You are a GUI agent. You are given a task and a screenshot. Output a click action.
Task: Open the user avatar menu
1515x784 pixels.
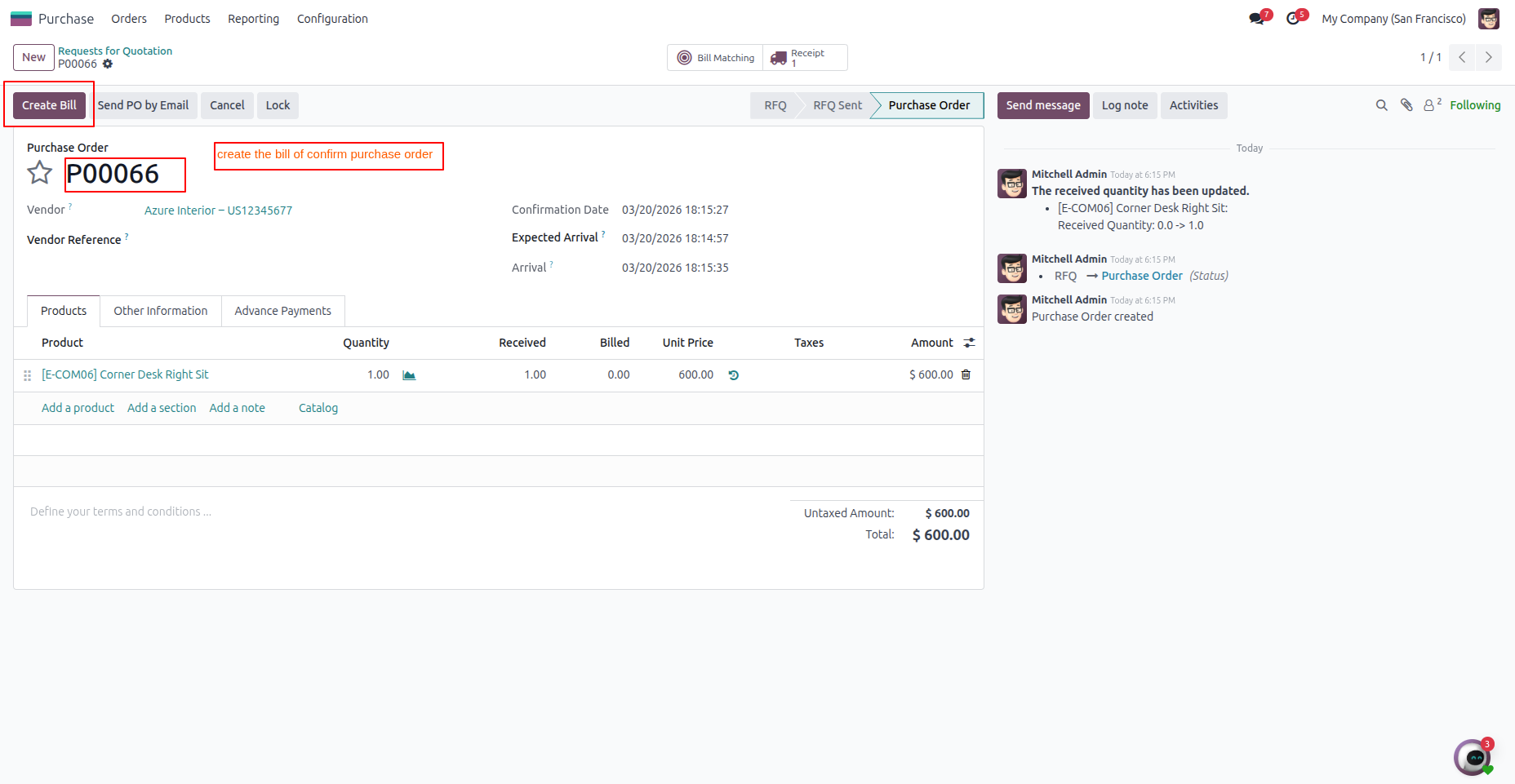(1489, 19)
